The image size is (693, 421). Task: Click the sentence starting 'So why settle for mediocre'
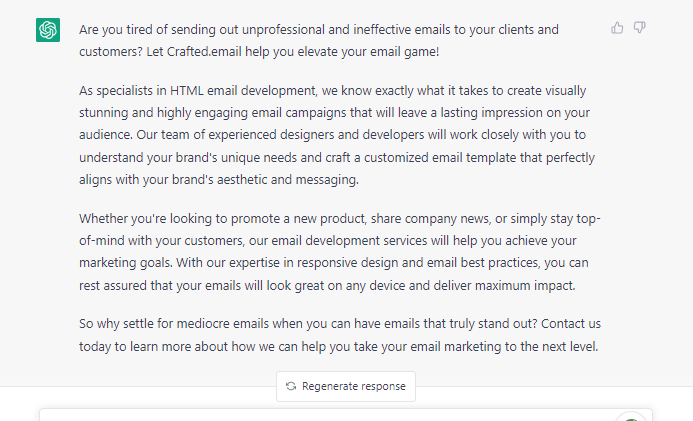308,324
